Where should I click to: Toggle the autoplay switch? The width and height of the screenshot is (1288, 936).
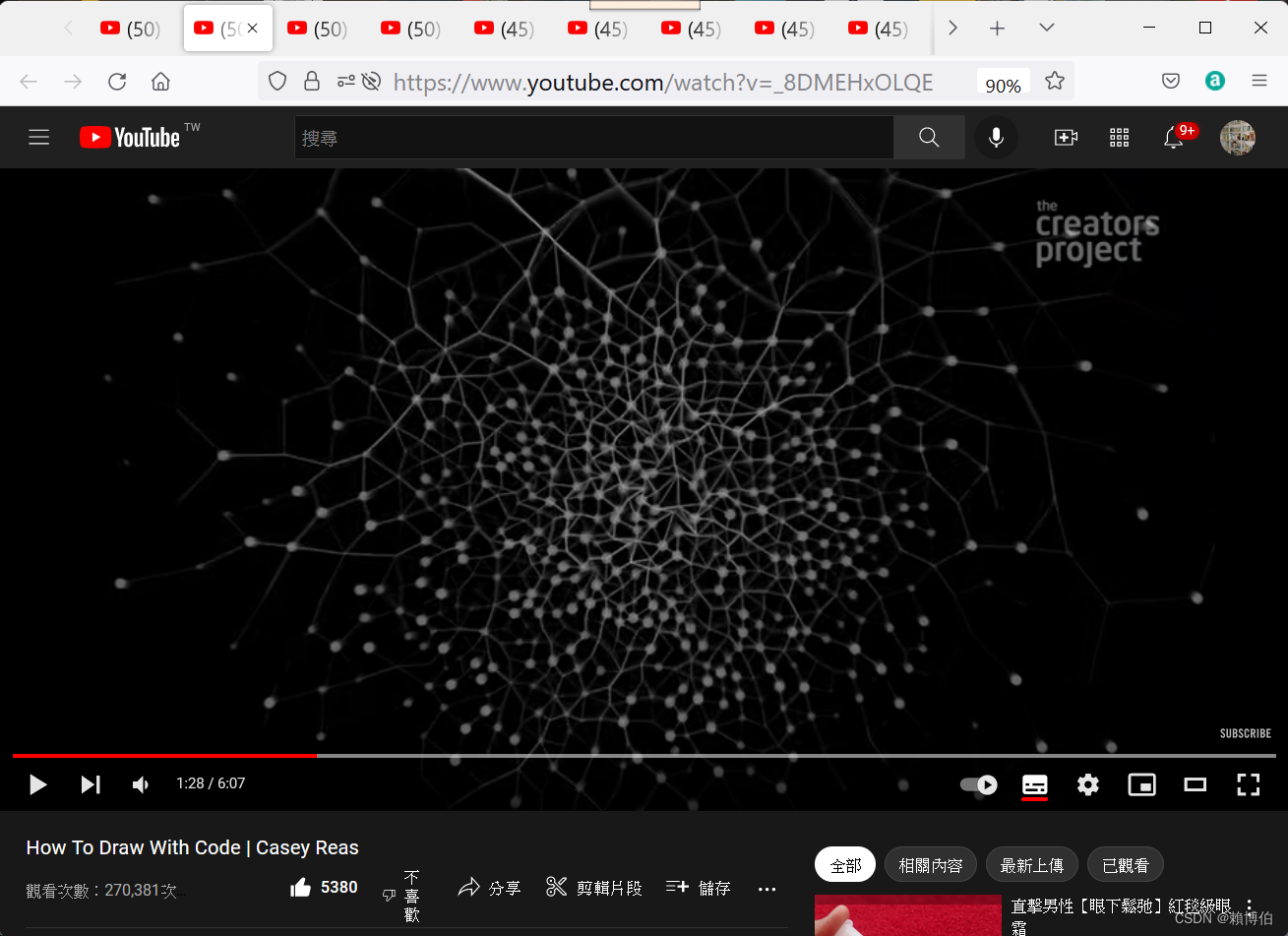point(979,784)
